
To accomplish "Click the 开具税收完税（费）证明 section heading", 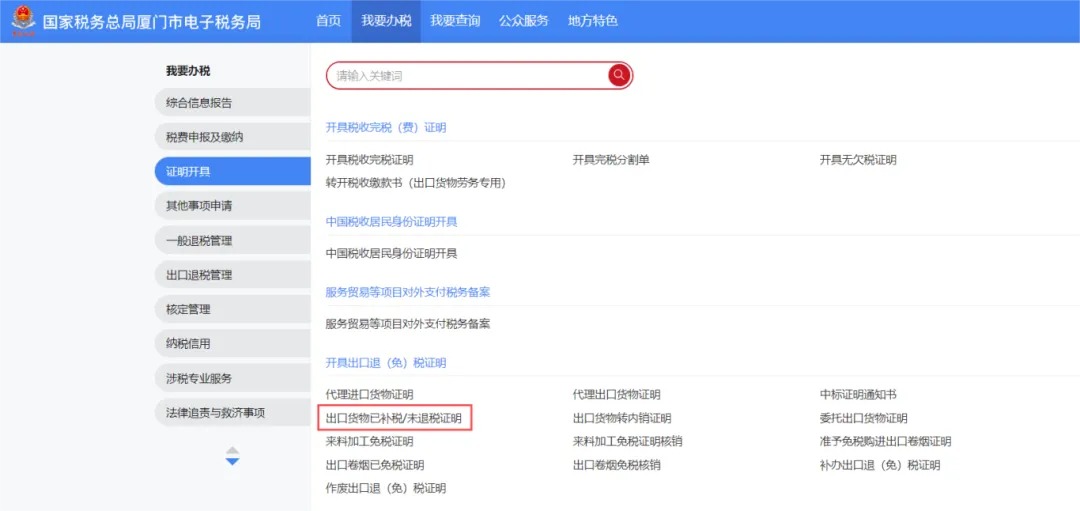I will pyautogui.click(x=386, y=127).
